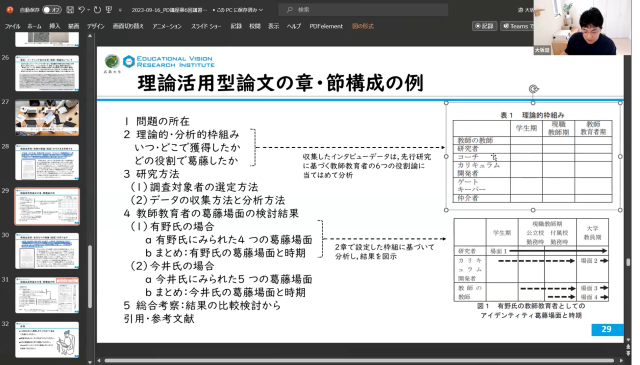Click the search magnifier icon
Image resolution: width=640 pixels, height=365 pixels.
click(289, 9)
